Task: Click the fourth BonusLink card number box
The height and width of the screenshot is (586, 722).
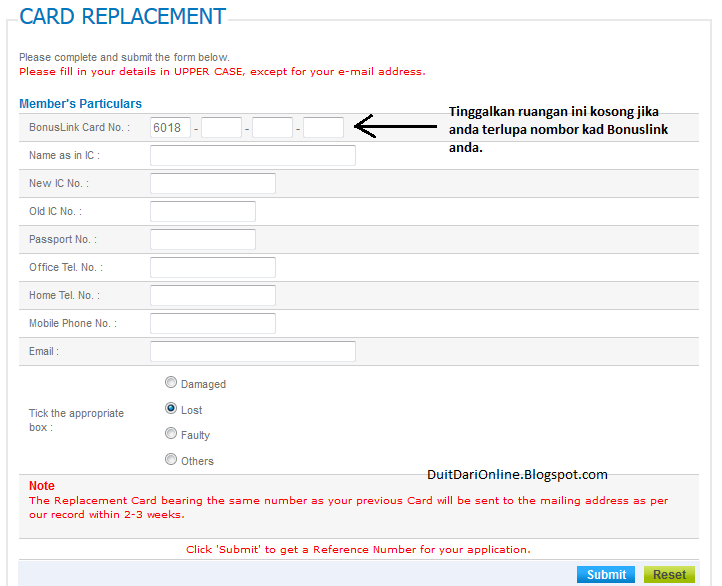Action: (324, 128)
